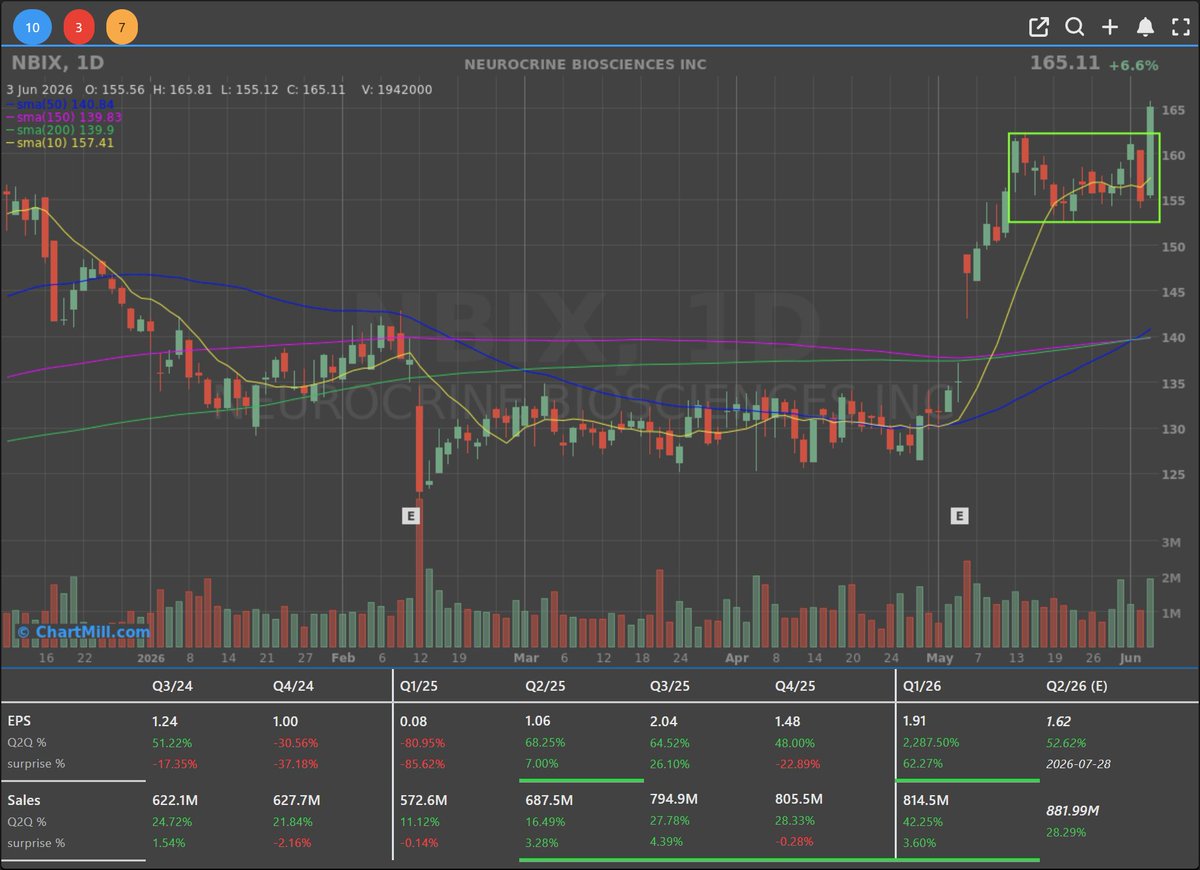Click the red badge showing 3
Screen dimensions: 1200x870
pos(79,27)
